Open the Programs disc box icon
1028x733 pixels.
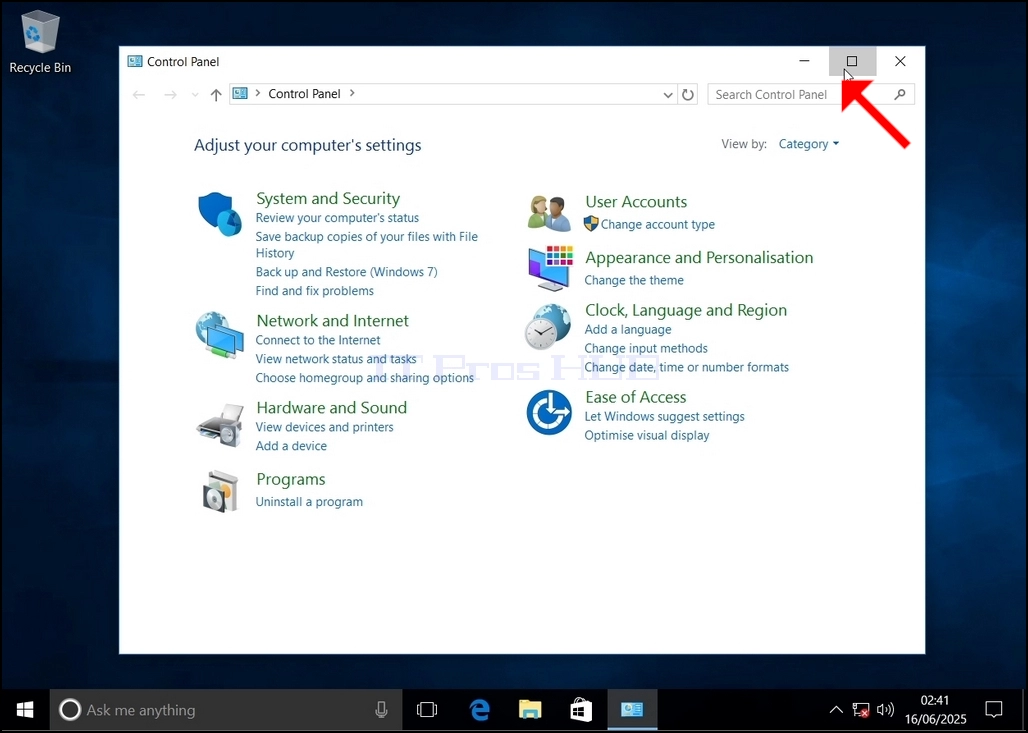click(220, 491)
